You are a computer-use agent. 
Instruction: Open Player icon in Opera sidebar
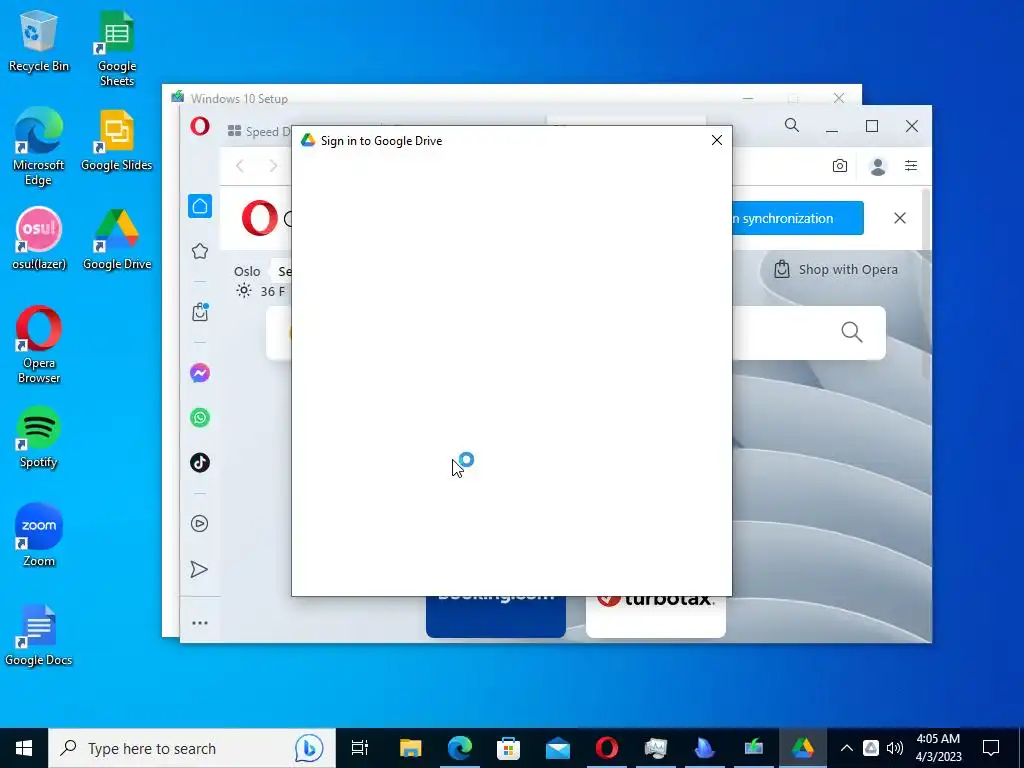coord(200,524)
